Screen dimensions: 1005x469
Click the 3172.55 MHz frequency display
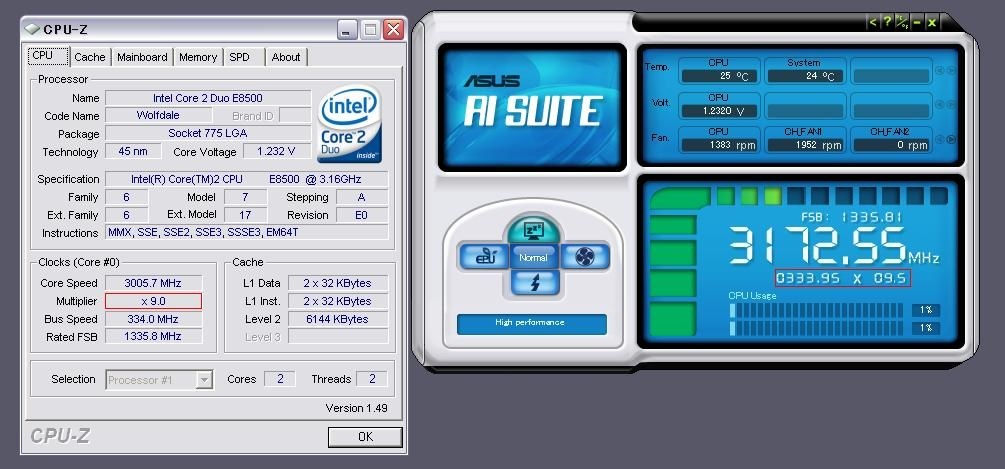[x=835, y=246]
